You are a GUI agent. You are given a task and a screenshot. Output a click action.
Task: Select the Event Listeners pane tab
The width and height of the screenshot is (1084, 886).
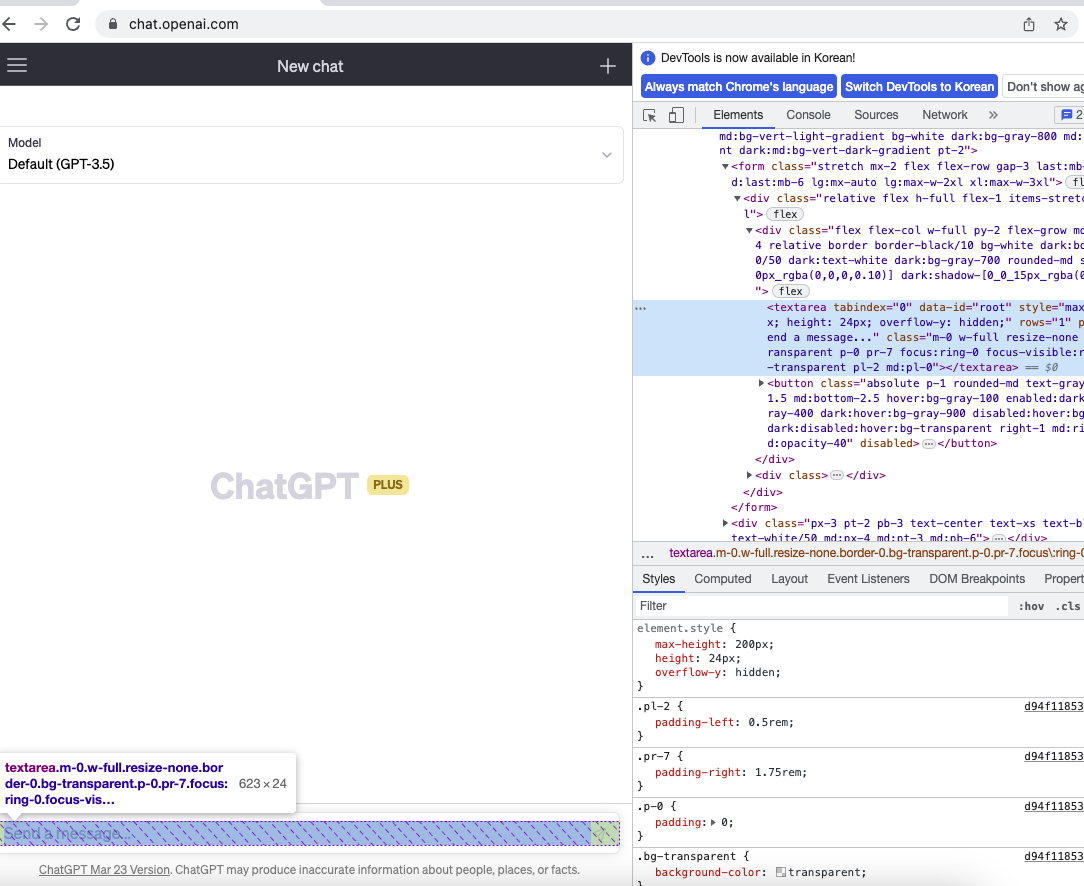[x=868, y=579]
